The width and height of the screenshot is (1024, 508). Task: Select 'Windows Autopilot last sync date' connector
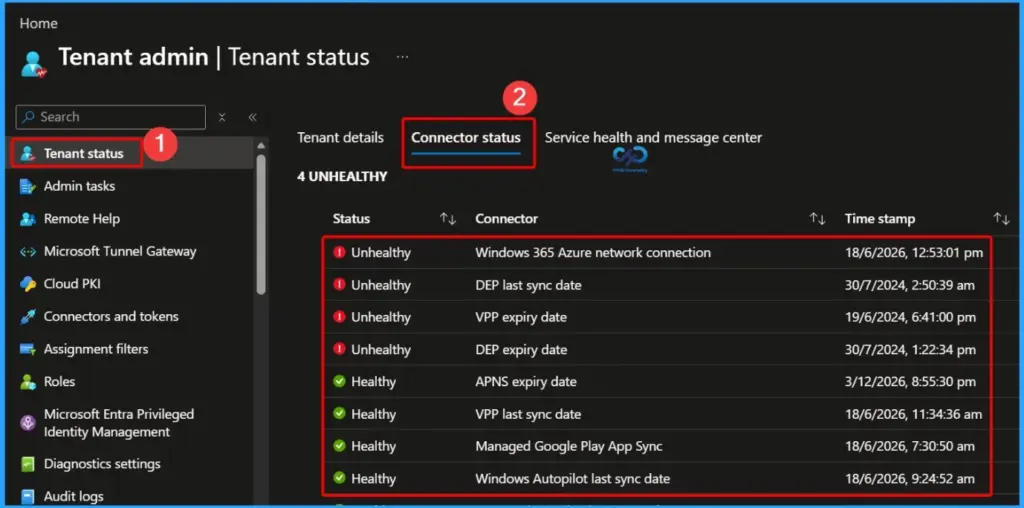(573, 479)
